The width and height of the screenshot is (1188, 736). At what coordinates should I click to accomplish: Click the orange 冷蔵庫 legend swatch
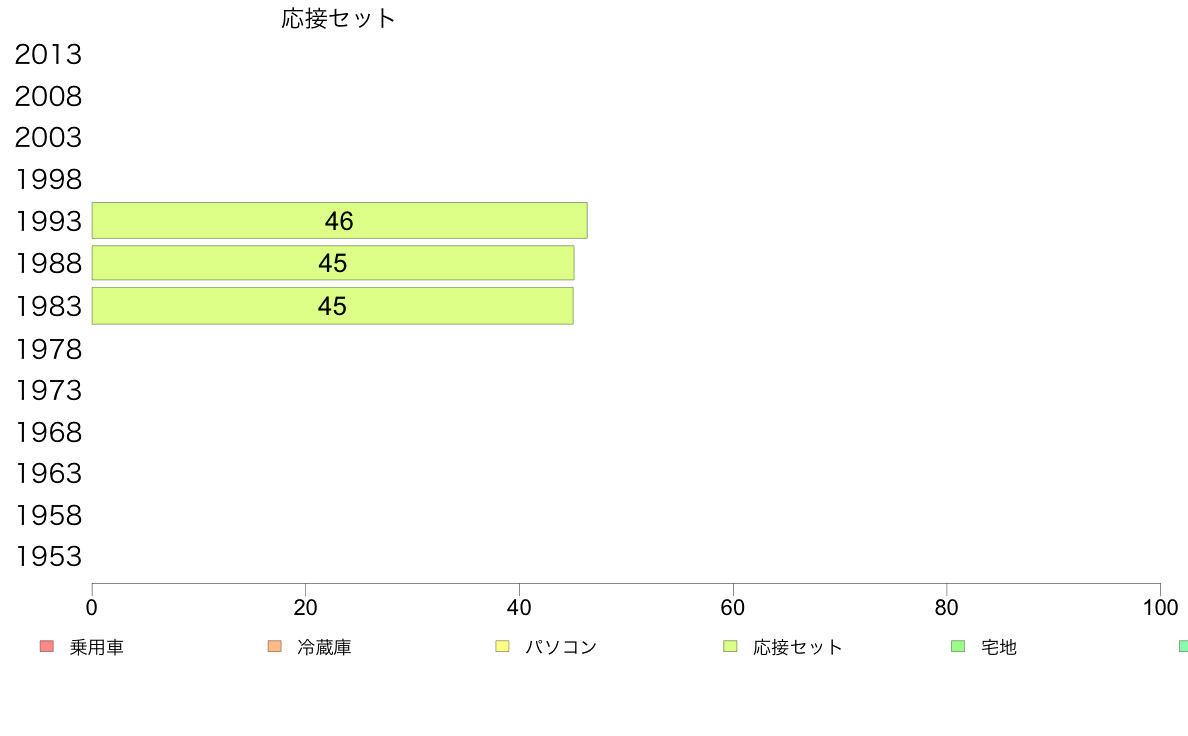point(275,646)
